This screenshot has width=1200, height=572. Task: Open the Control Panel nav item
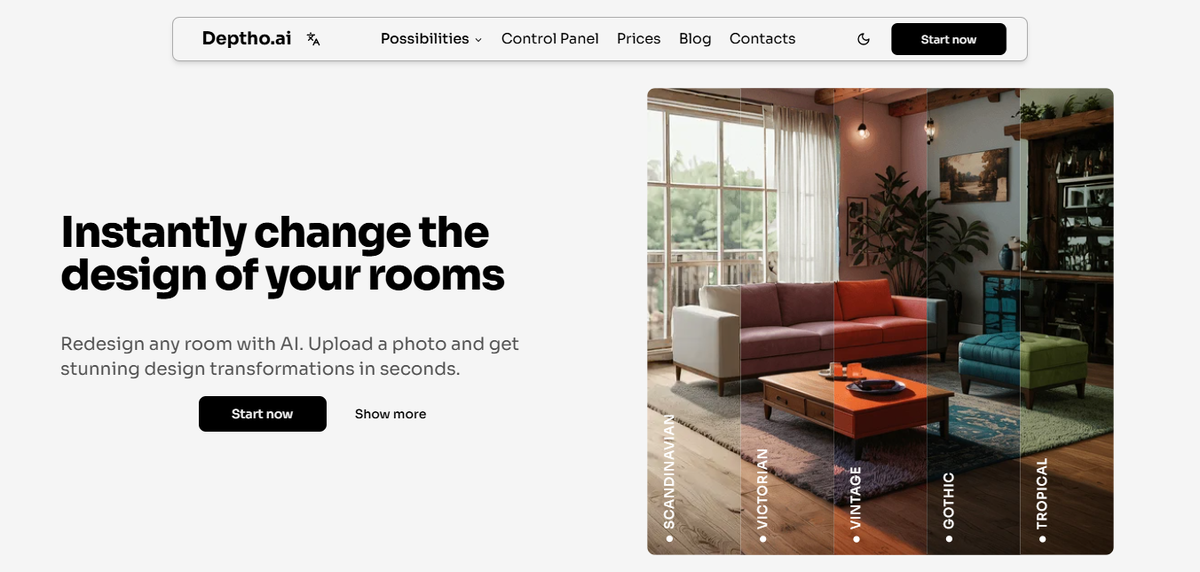(x=550, y=39)
